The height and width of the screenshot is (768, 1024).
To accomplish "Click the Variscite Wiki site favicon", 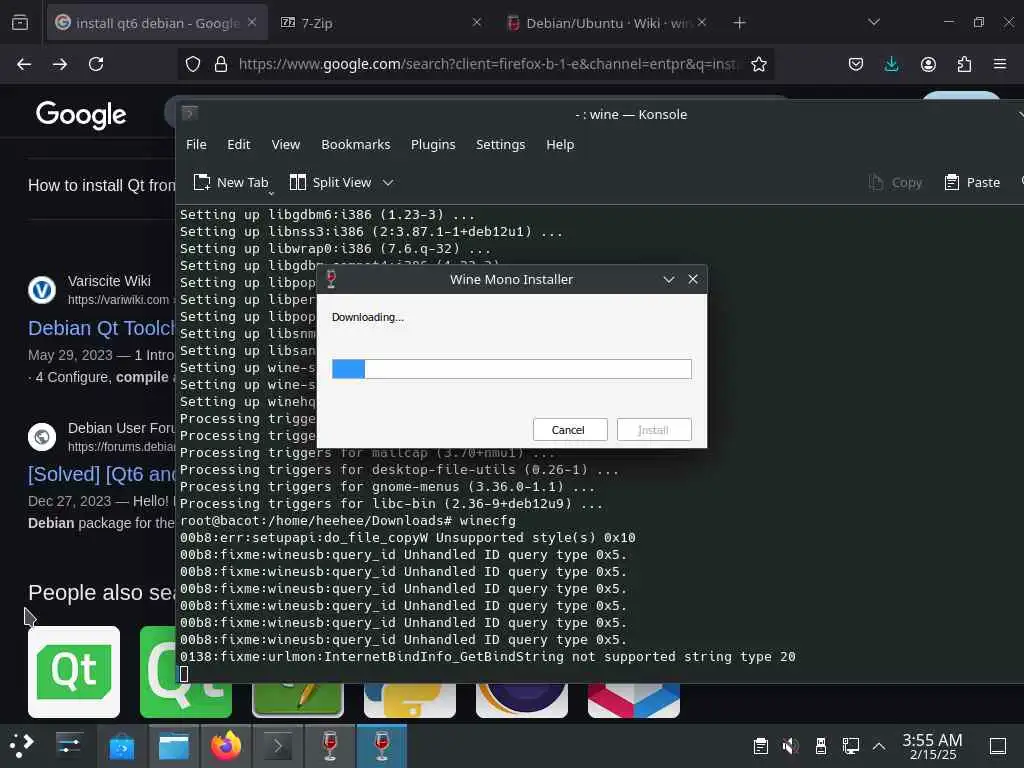I will coord(42,290).
